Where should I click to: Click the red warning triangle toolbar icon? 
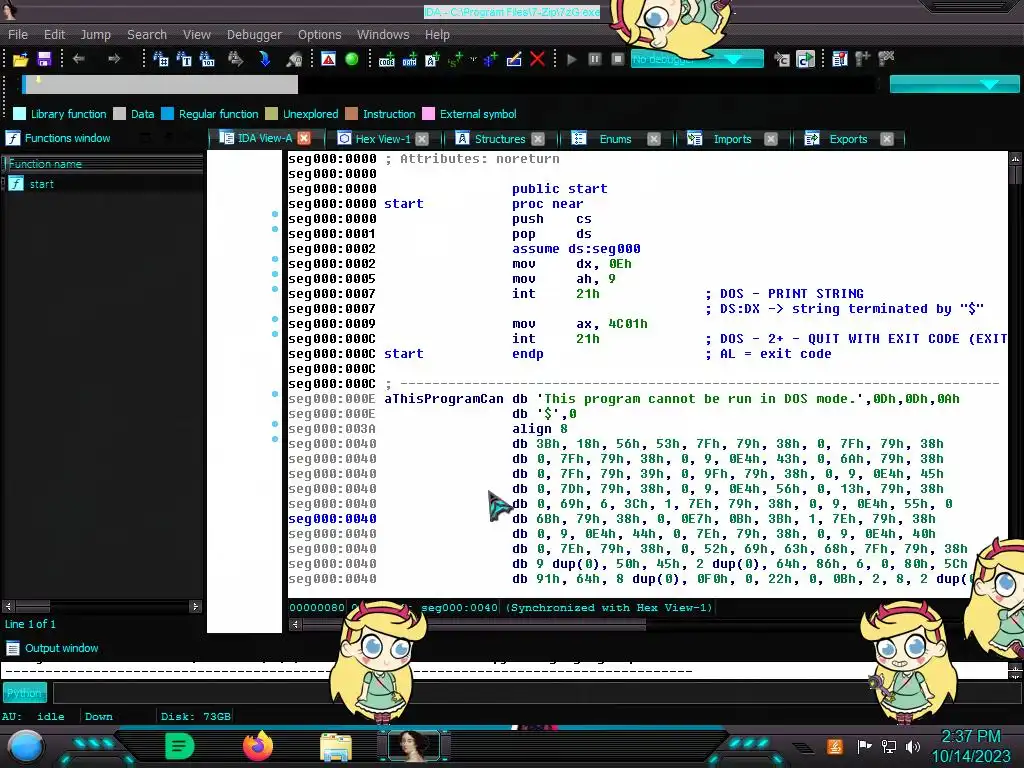point(328,59)
